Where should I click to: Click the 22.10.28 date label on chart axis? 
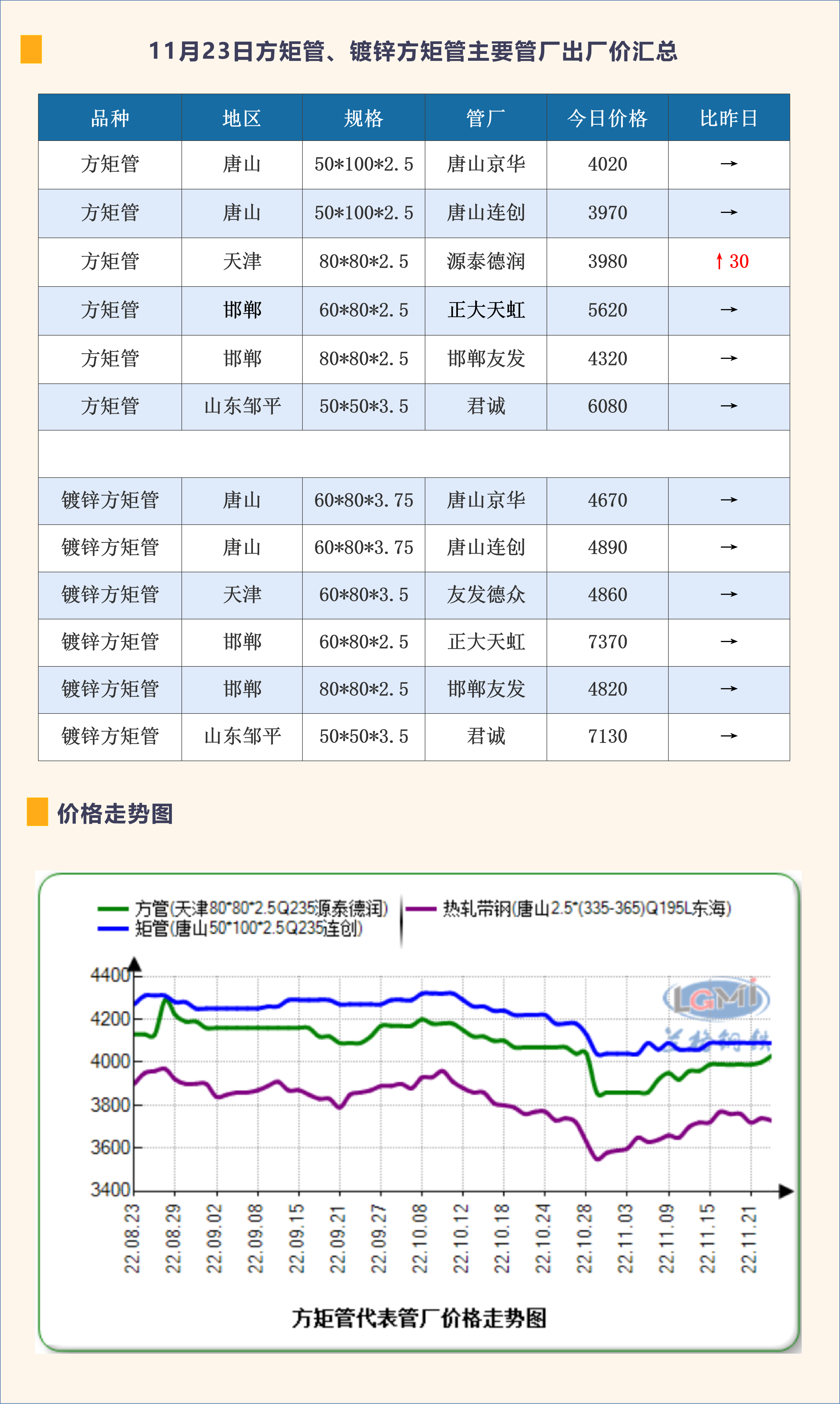point(584,1238)
